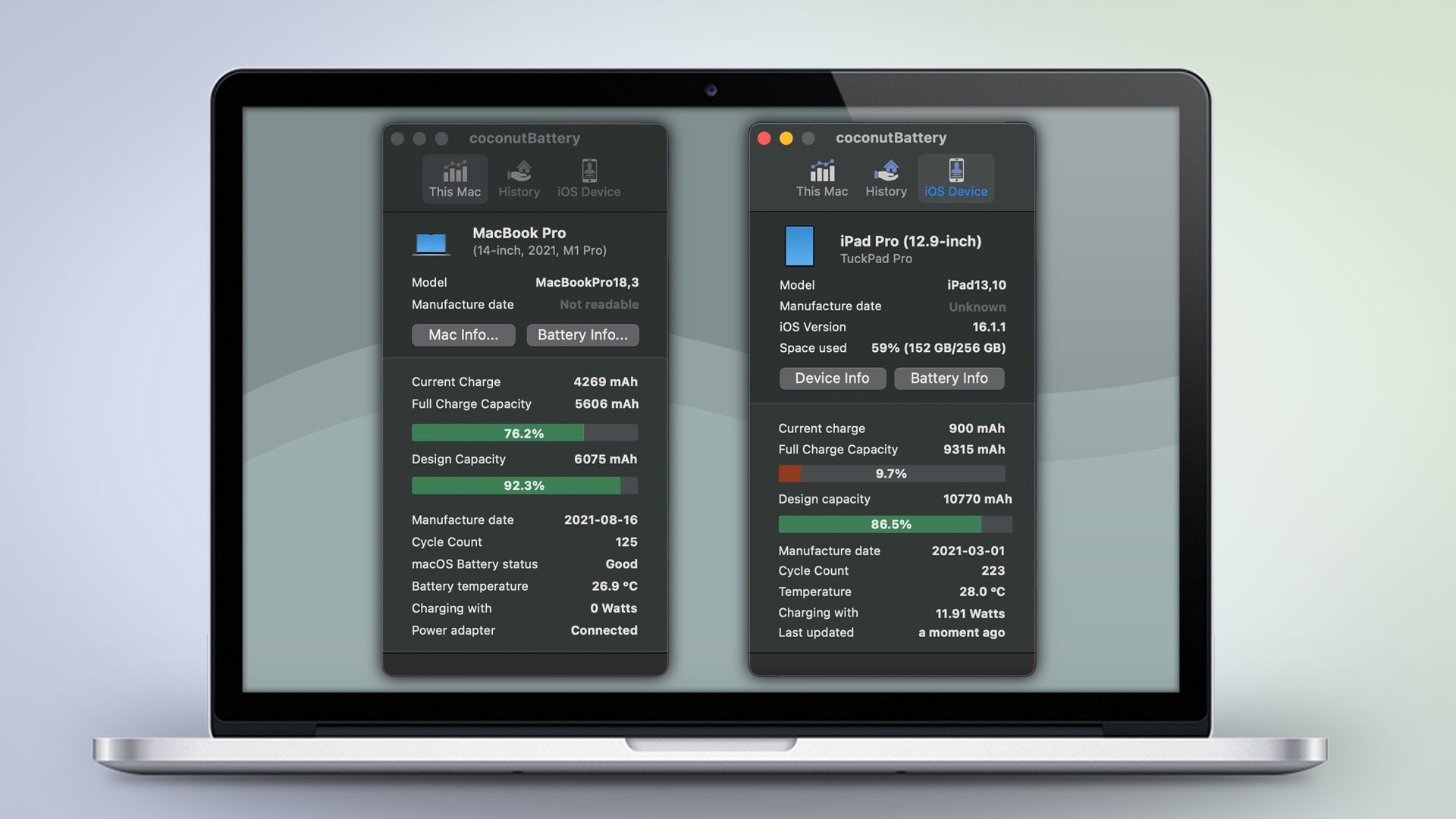The width and height of the screenshot is (1456, 819).
Task: Click Device Info for iPad Pro
Action: (832, 378)
